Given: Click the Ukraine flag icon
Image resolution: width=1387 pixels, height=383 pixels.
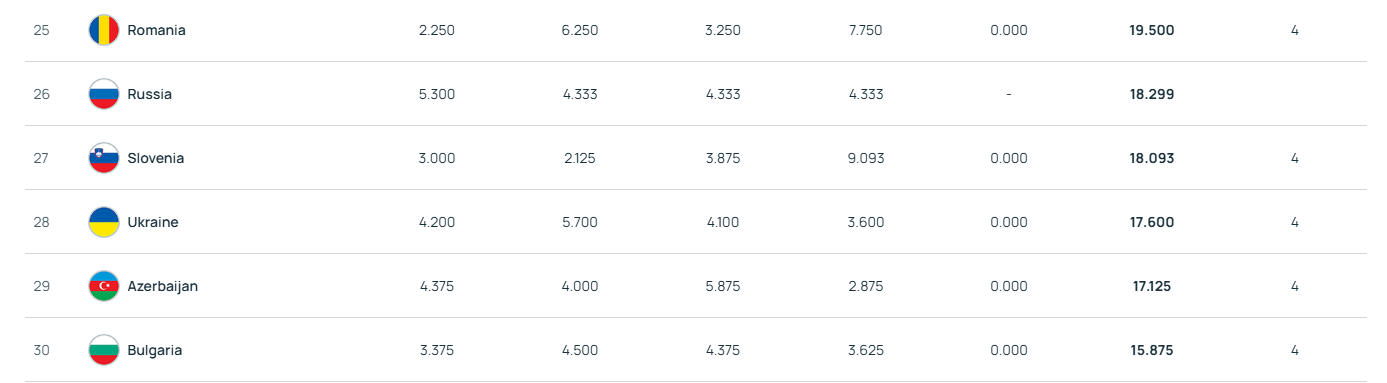Looking at the screenshot, I should (x=104, y=222).
